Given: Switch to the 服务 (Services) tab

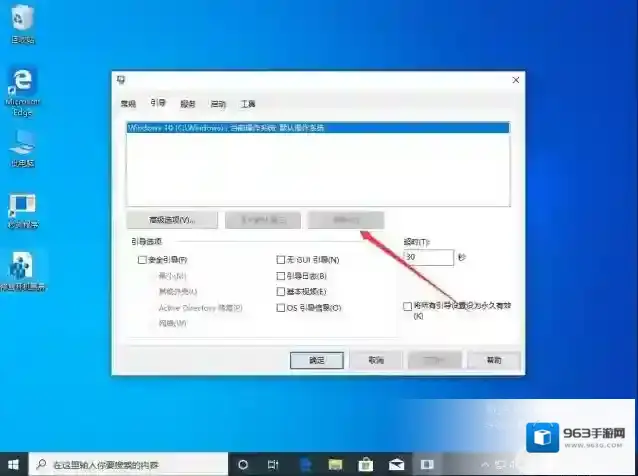Looking at the screenshot, I should click(x=188, y=104).
